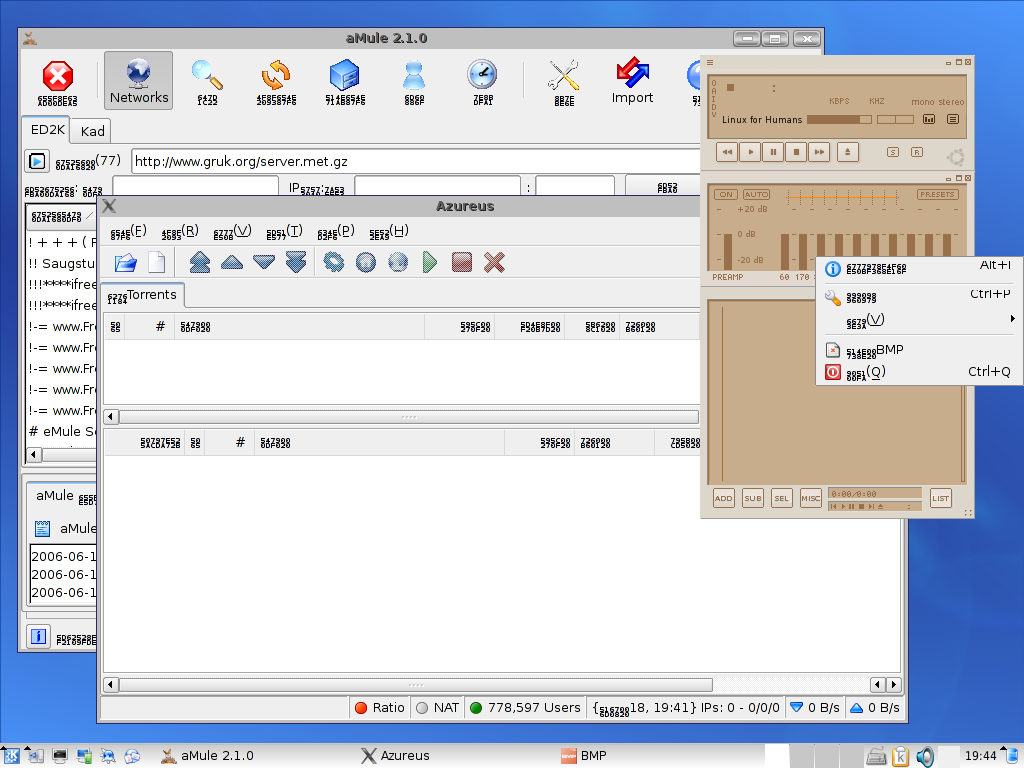1024x768 pixels.
Task: Click the download speed indicator in Azureus status bar
Action: click(814, 707)
